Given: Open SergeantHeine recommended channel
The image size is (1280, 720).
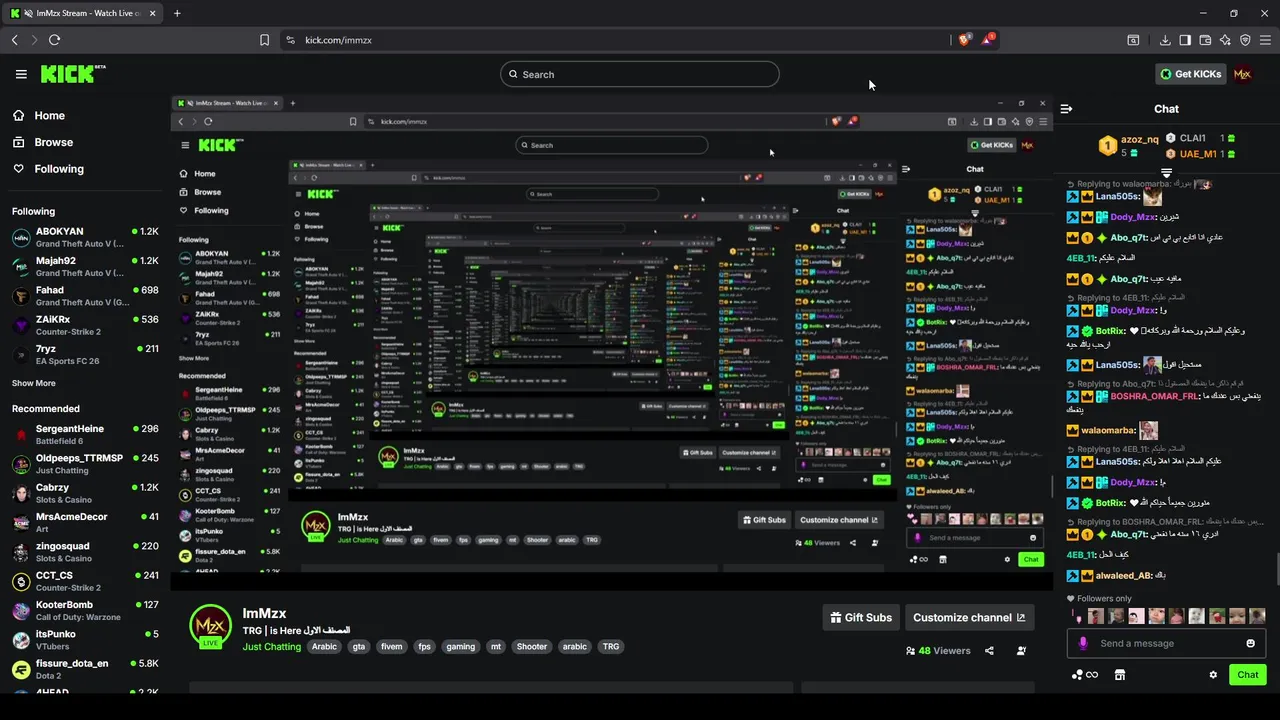Looking at the screenshot, I should (85, 434).
